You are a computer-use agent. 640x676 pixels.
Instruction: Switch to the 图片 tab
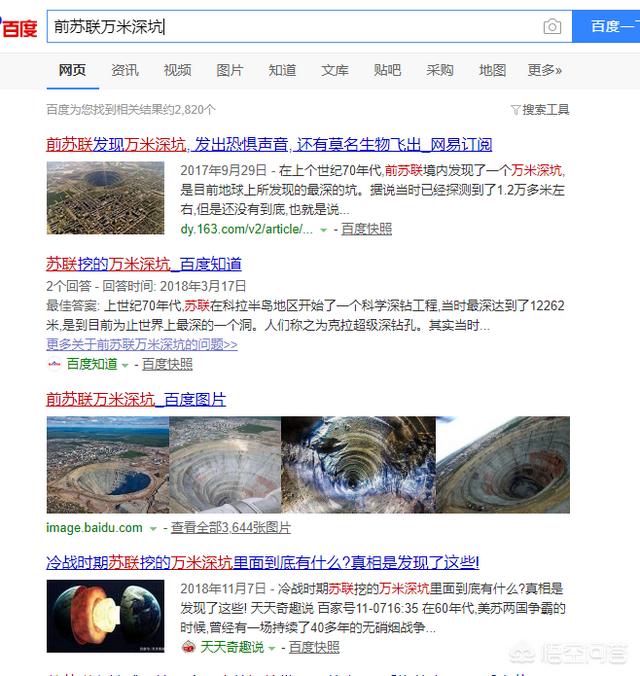230,70
